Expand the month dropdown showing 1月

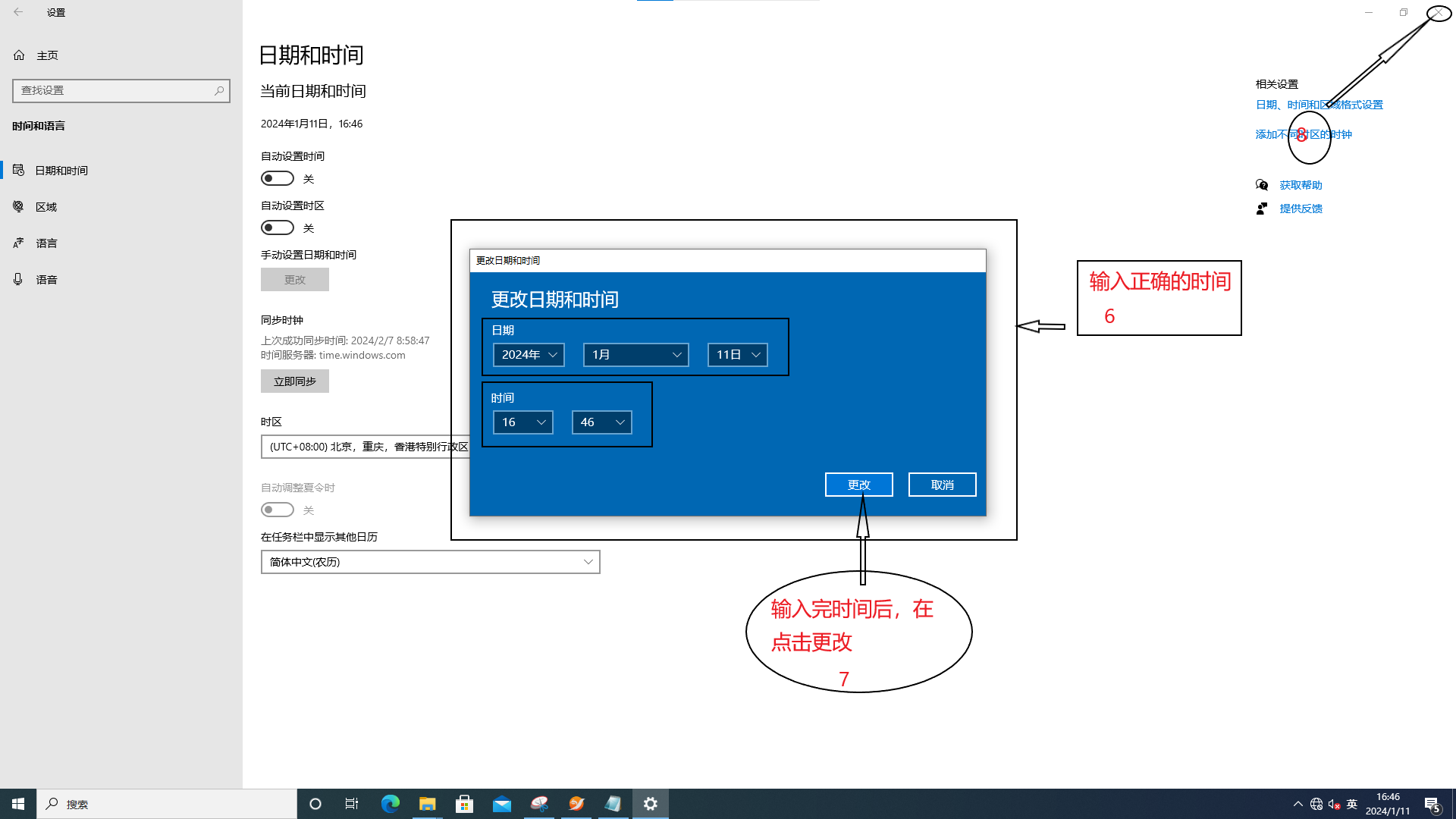[x=635, y=355]
